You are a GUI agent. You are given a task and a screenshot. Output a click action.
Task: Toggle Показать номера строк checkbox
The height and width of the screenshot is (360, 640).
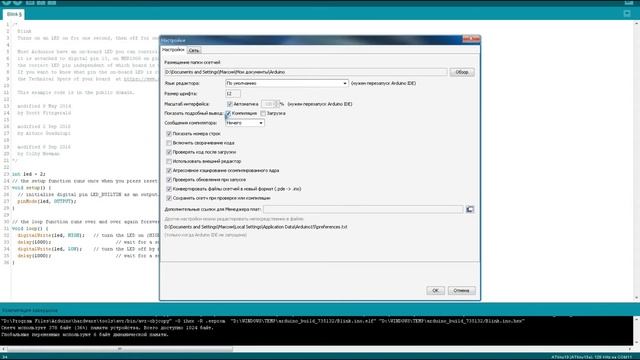click(169, 134)
